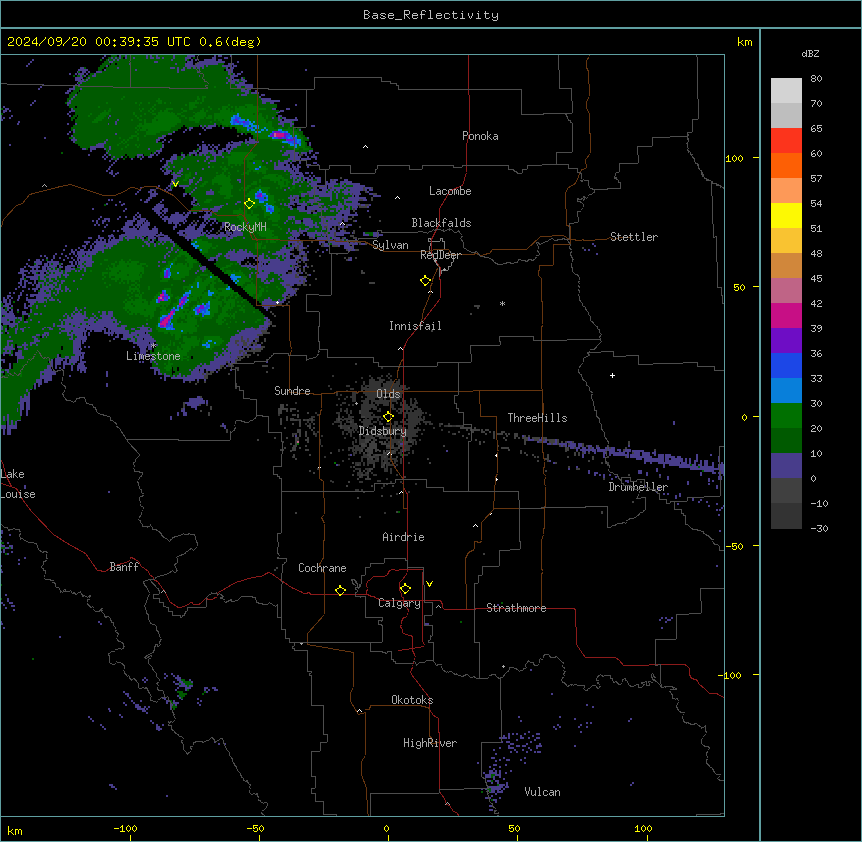Click the Innisfail label
The image size is (862, 842).
415,326
